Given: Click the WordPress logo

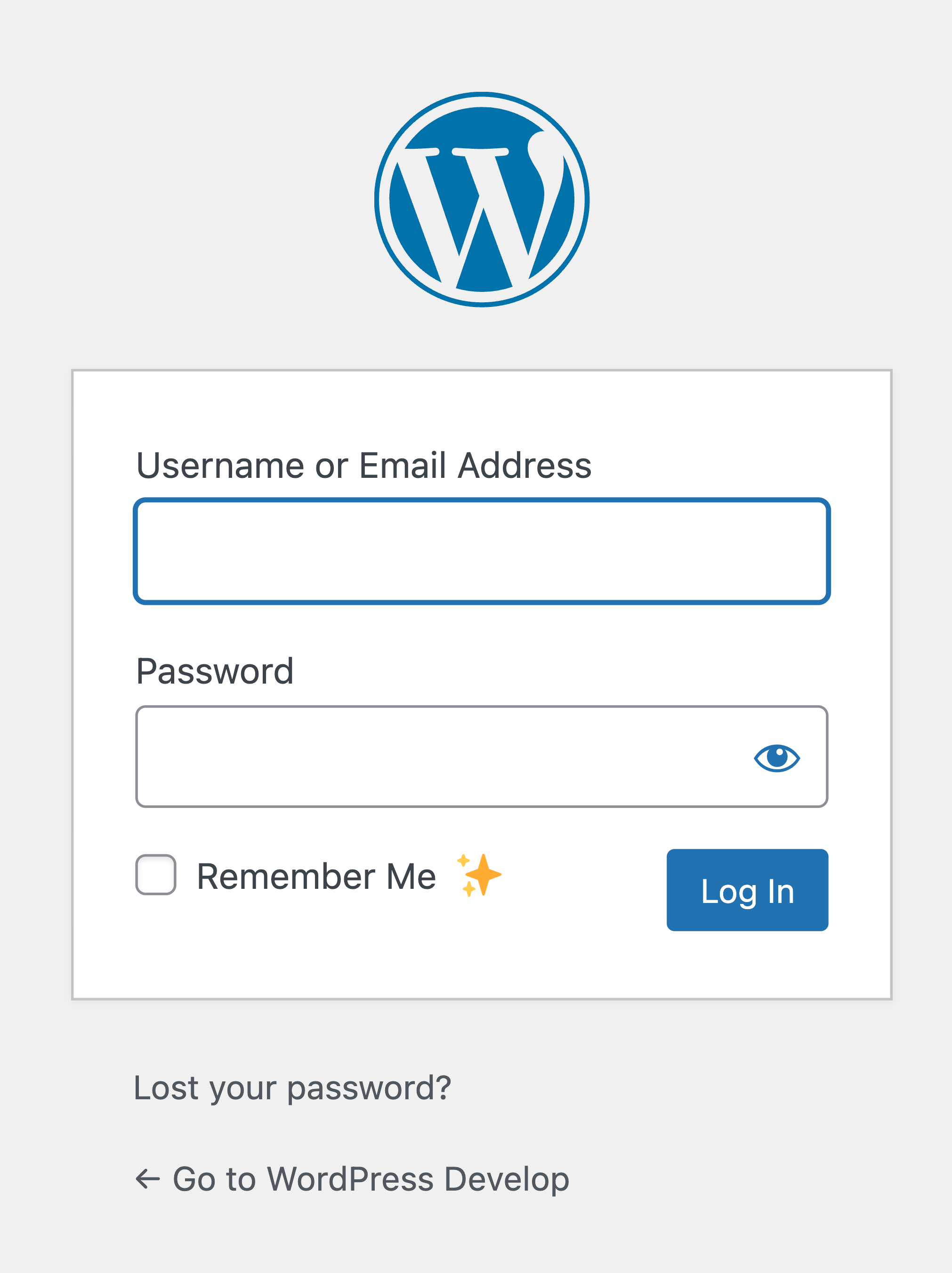Looking at the screenshot, I should point(482,199).
